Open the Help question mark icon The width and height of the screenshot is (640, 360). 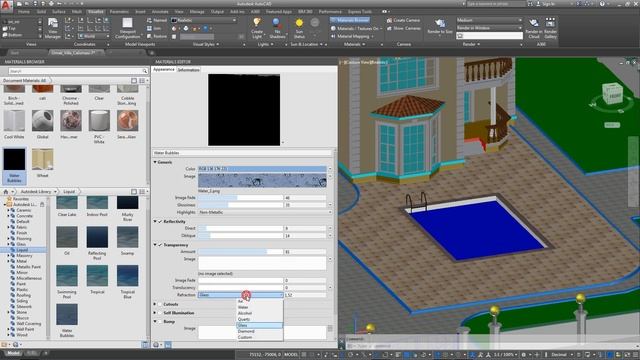(602, 4)
